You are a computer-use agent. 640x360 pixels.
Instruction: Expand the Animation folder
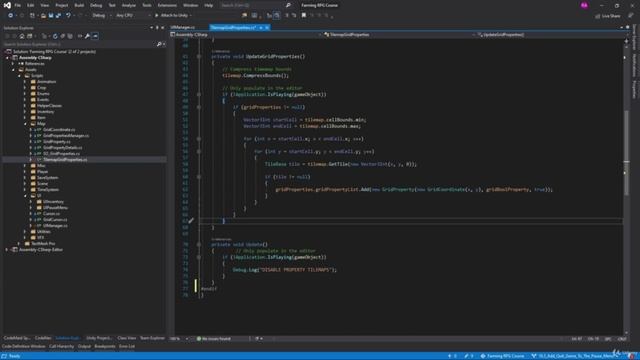25,82
